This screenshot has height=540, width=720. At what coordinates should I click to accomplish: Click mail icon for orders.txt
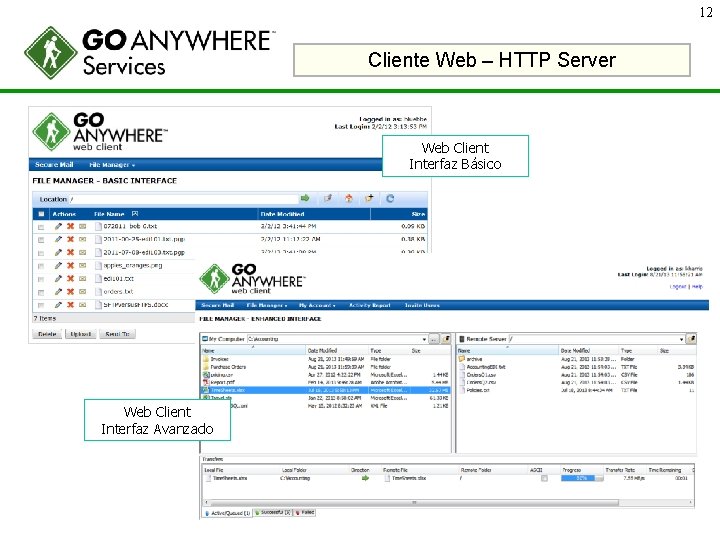click(x=83, y=292)
